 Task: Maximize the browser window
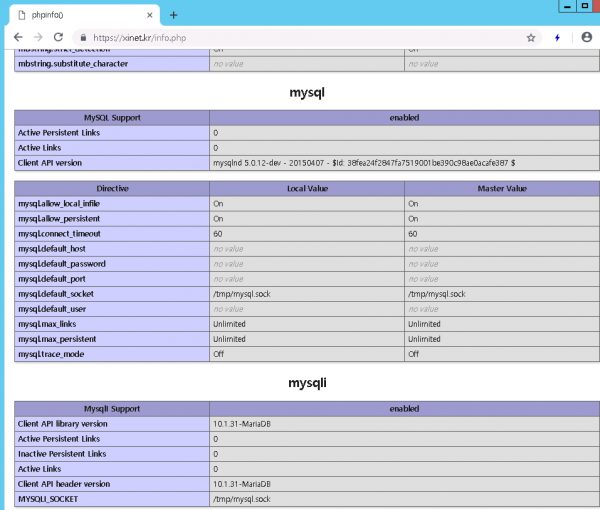pyautogui.click(x=584, y=6)
